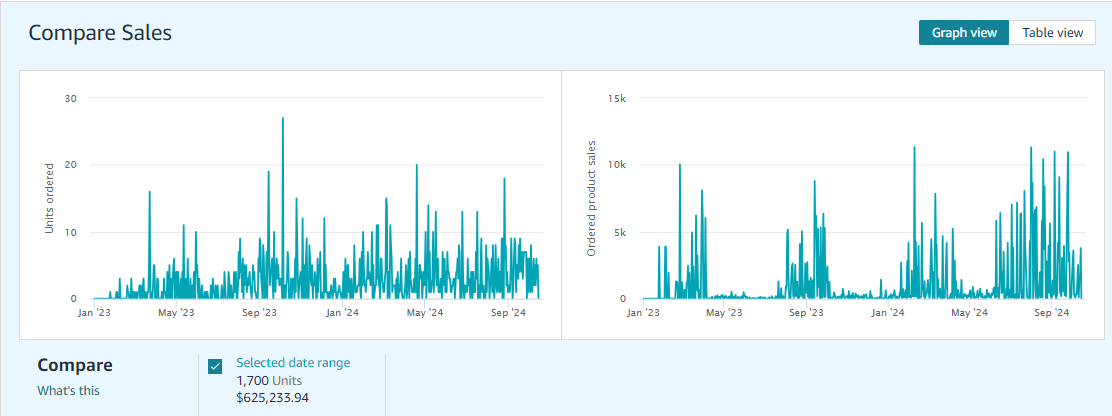Click the 1,700 Units total
Image resolution: width=1112 pixels, height=416 pixels.
coord(268,380)
